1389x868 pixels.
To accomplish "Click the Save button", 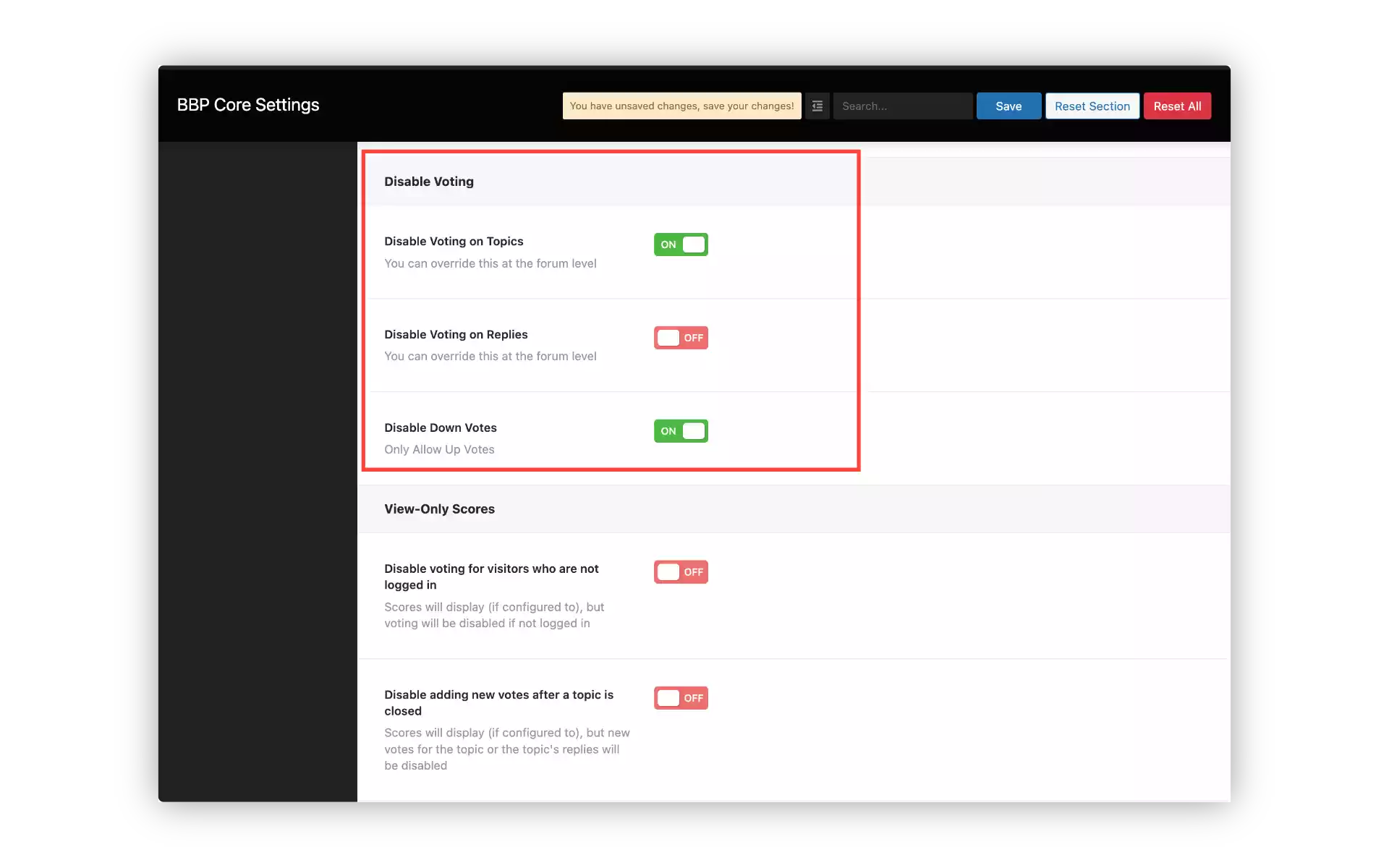I will (x=1009, y=106).
